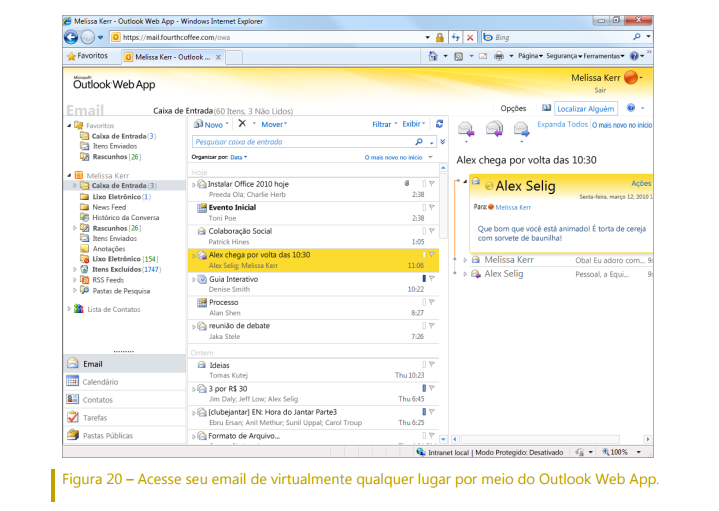Open the Filtrar menu
Screen dimensions: 719x511
[x=382, y=125]
